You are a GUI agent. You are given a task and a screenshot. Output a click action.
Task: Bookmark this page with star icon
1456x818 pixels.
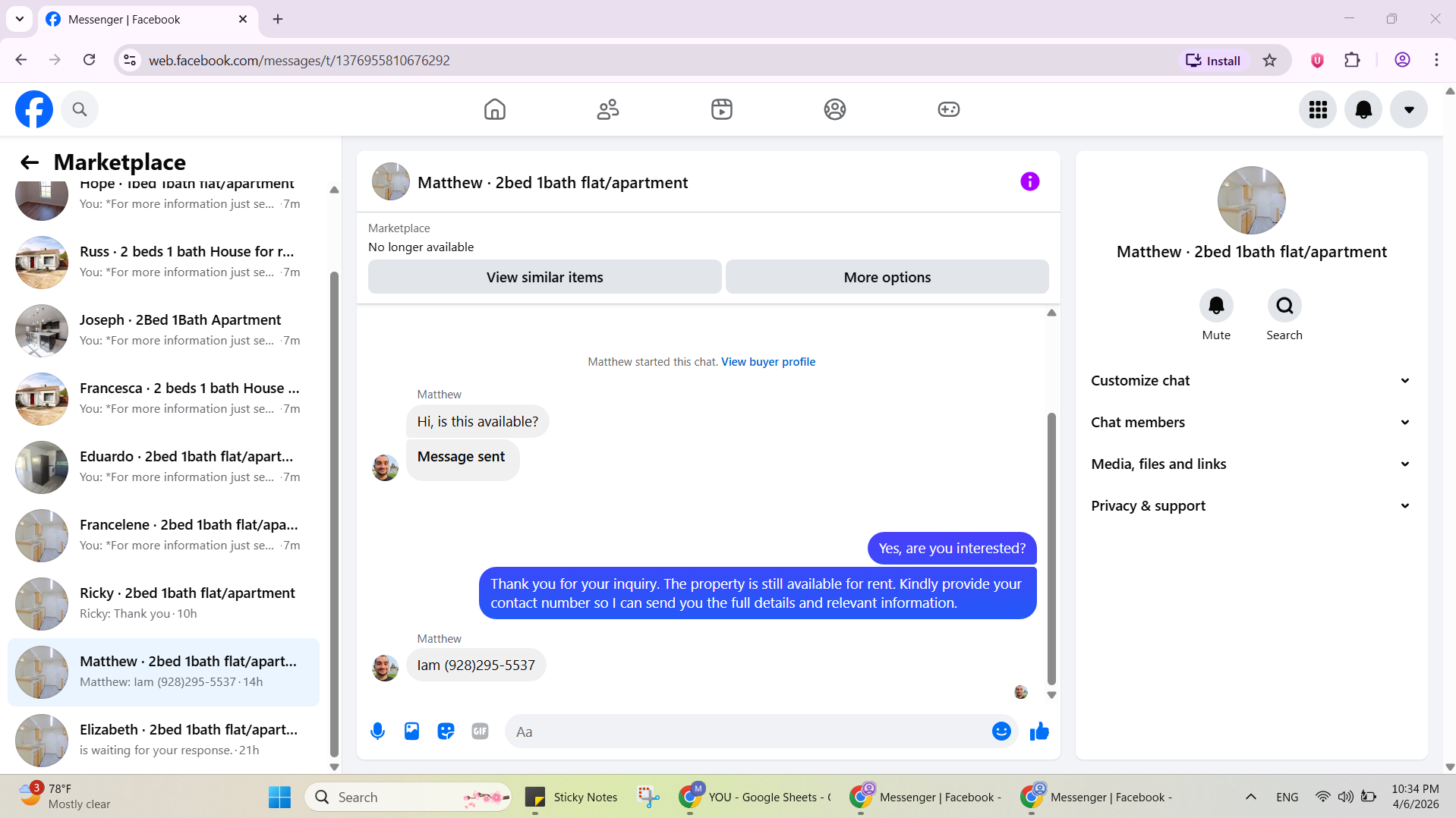coord(1269,60)
